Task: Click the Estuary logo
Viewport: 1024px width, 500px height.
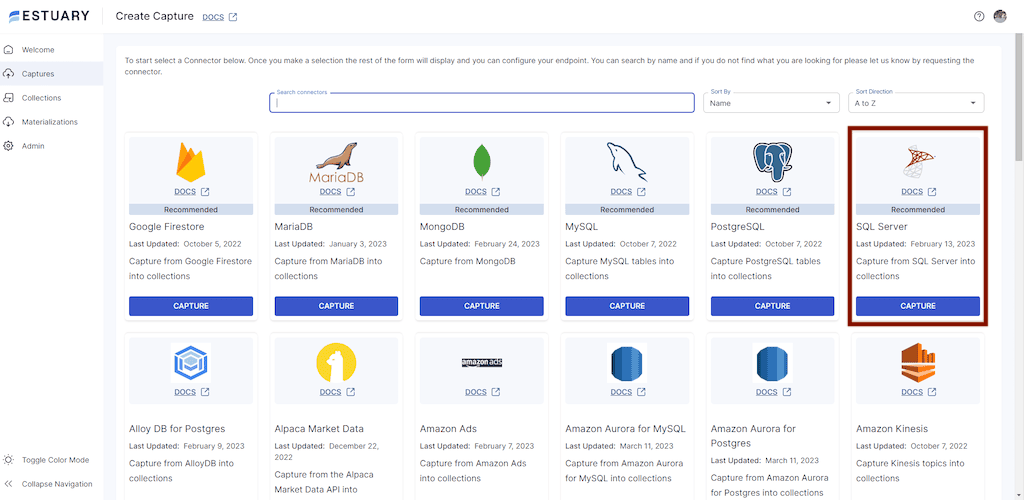Action: (49, 16)
